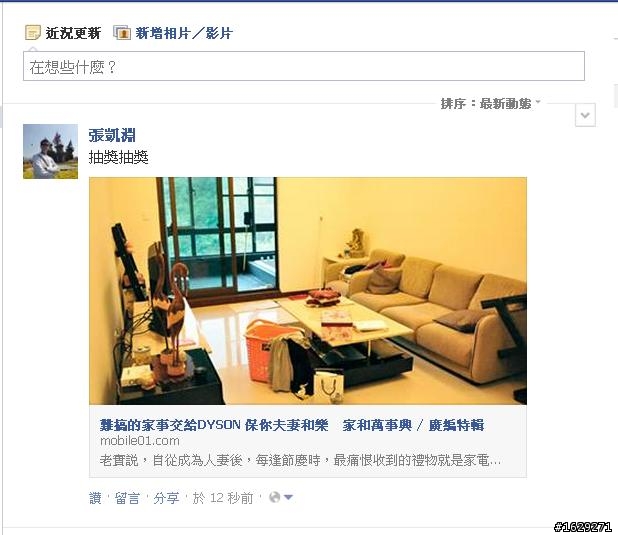Screen dimensions: 618x535
Task: Select the 新增相片／影片 tab
Action: point(184,33)
